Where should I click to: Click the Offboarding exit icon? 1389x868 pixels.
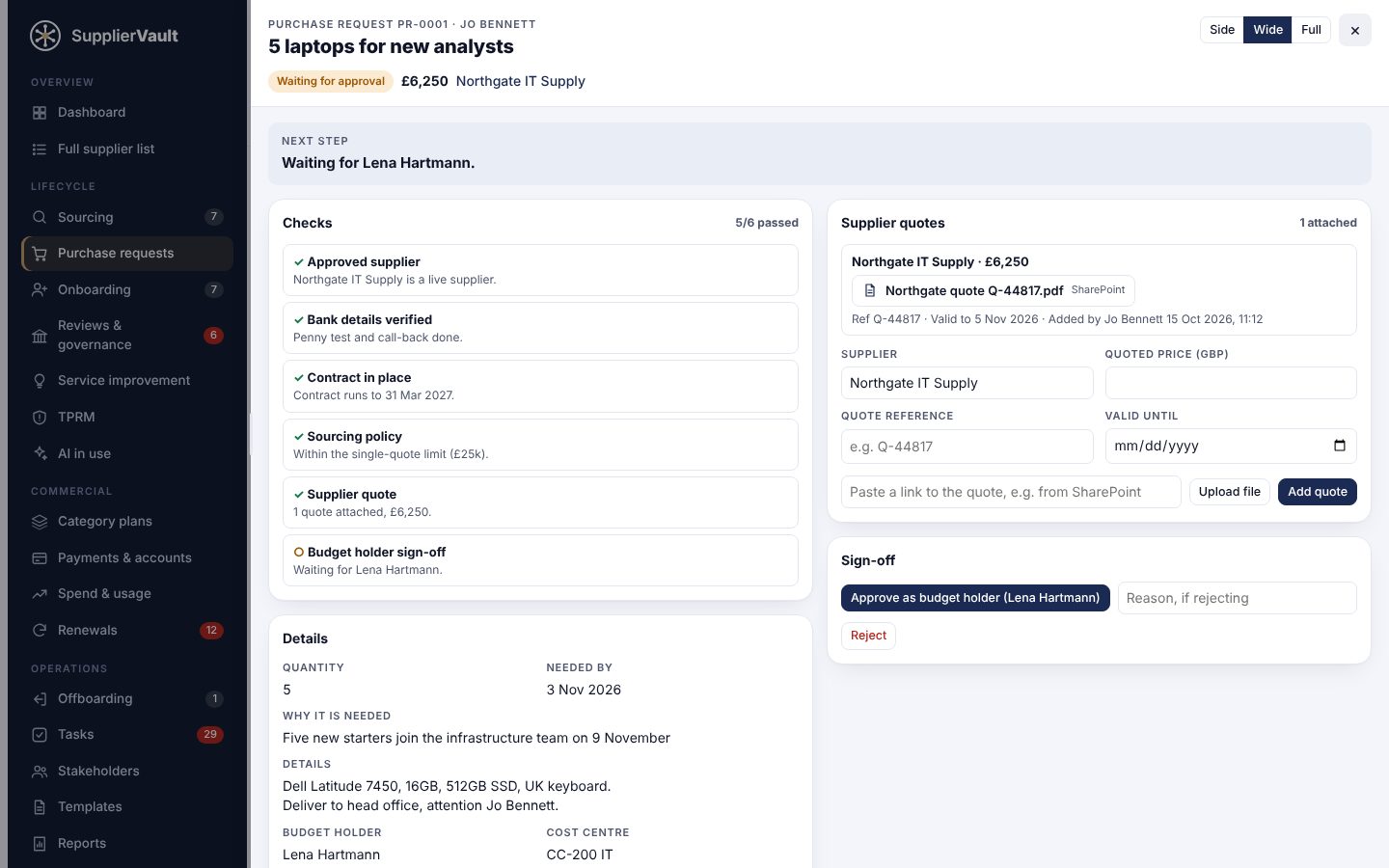click(40, 699)
